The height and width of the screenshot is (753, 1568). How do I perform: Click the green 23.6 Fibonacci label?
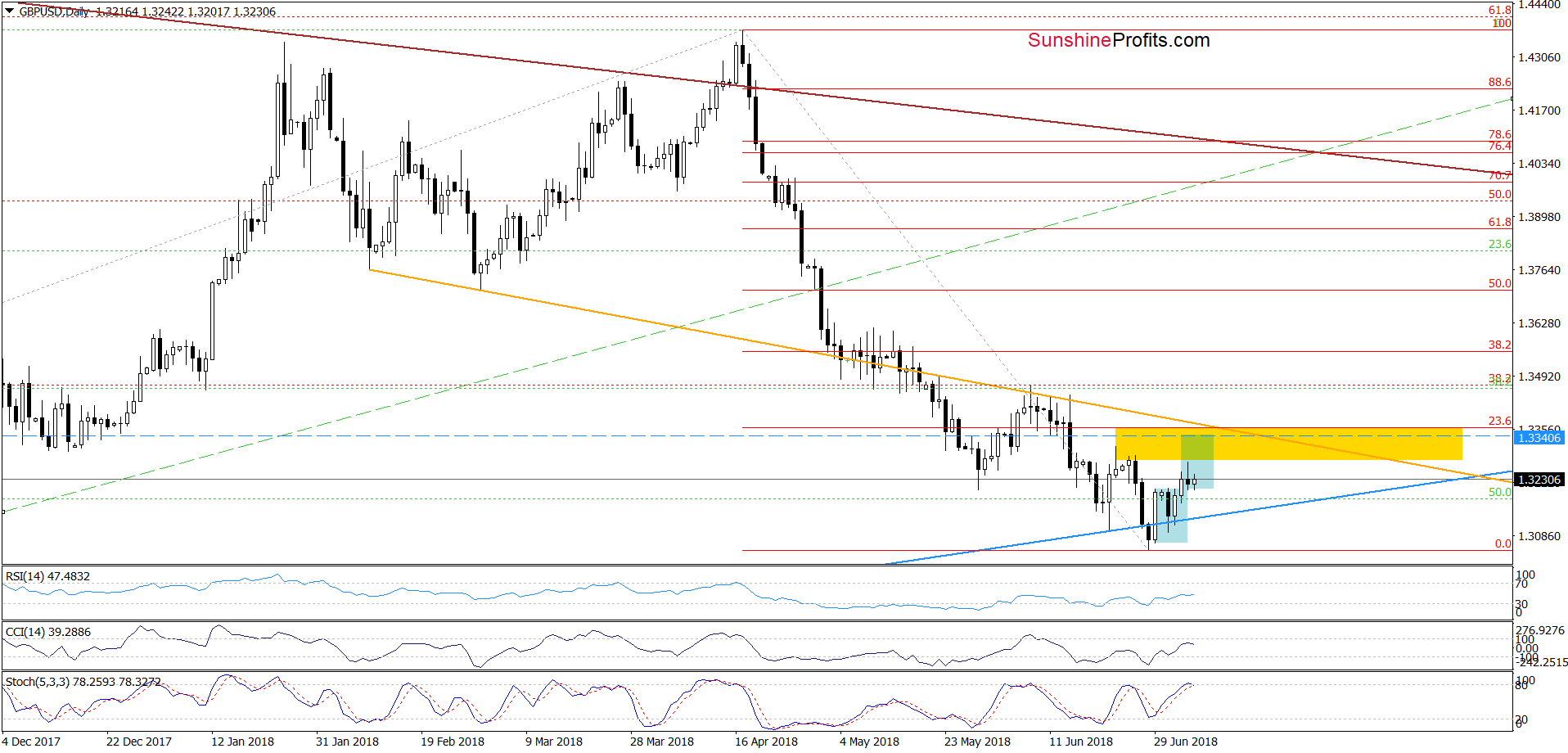tap(1499, 245)
